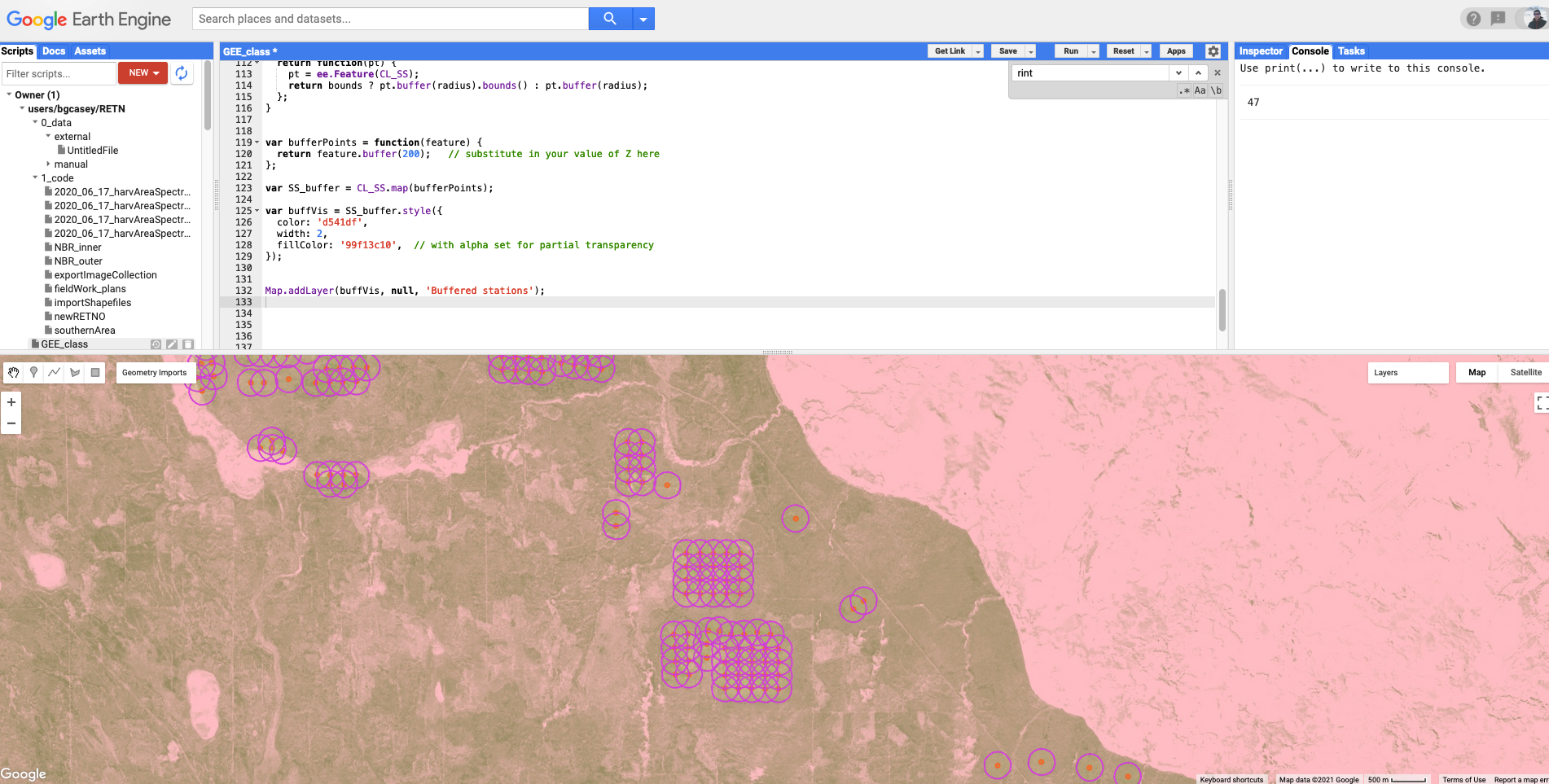The height and width of the screenshot is (784, 1549).
Task: Click the Filter scripts input field
Action: coord(59,73)
